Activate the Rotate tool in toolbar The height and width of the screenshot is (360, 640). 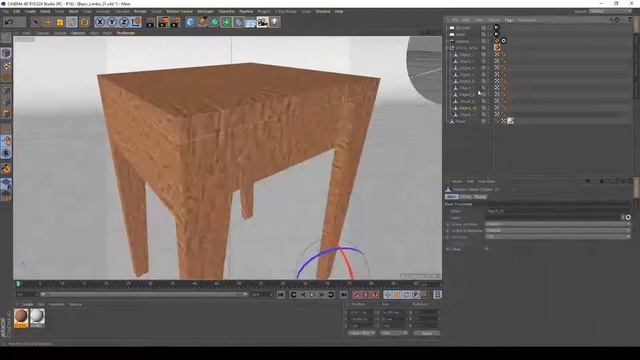(x=72, y=22)
